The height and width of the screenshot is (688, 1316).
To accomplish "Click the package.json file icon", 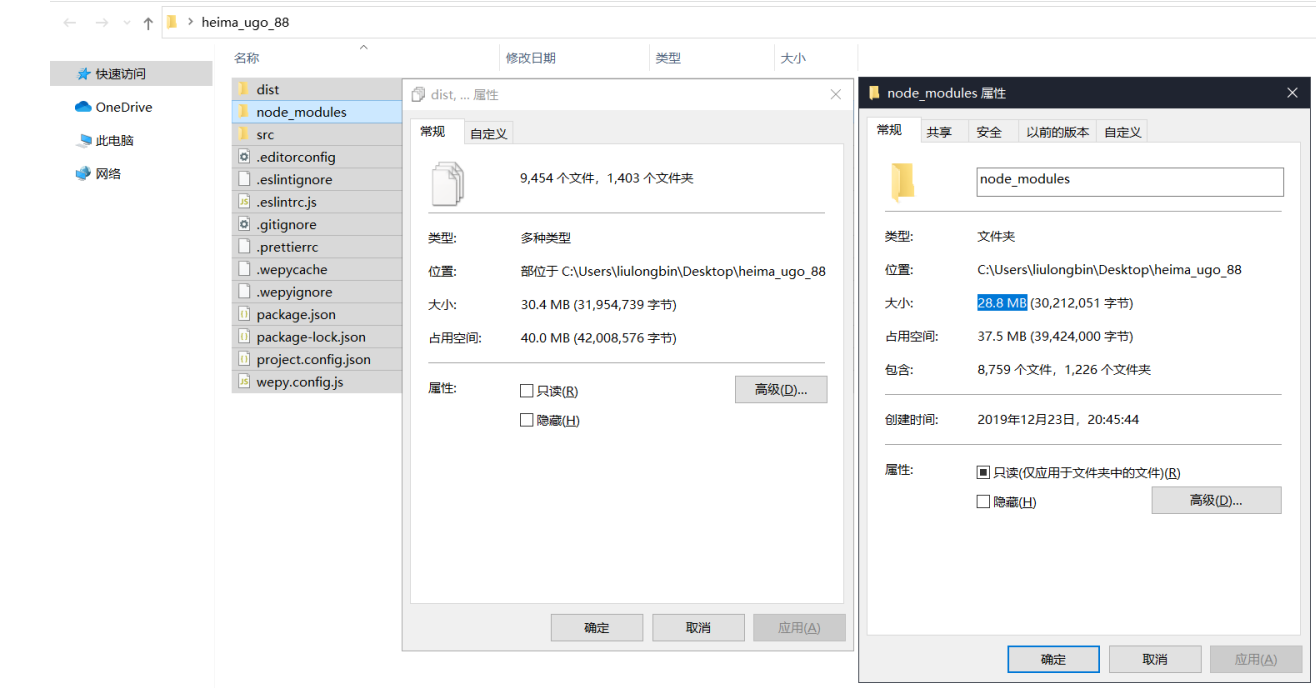I will [243, 314].
